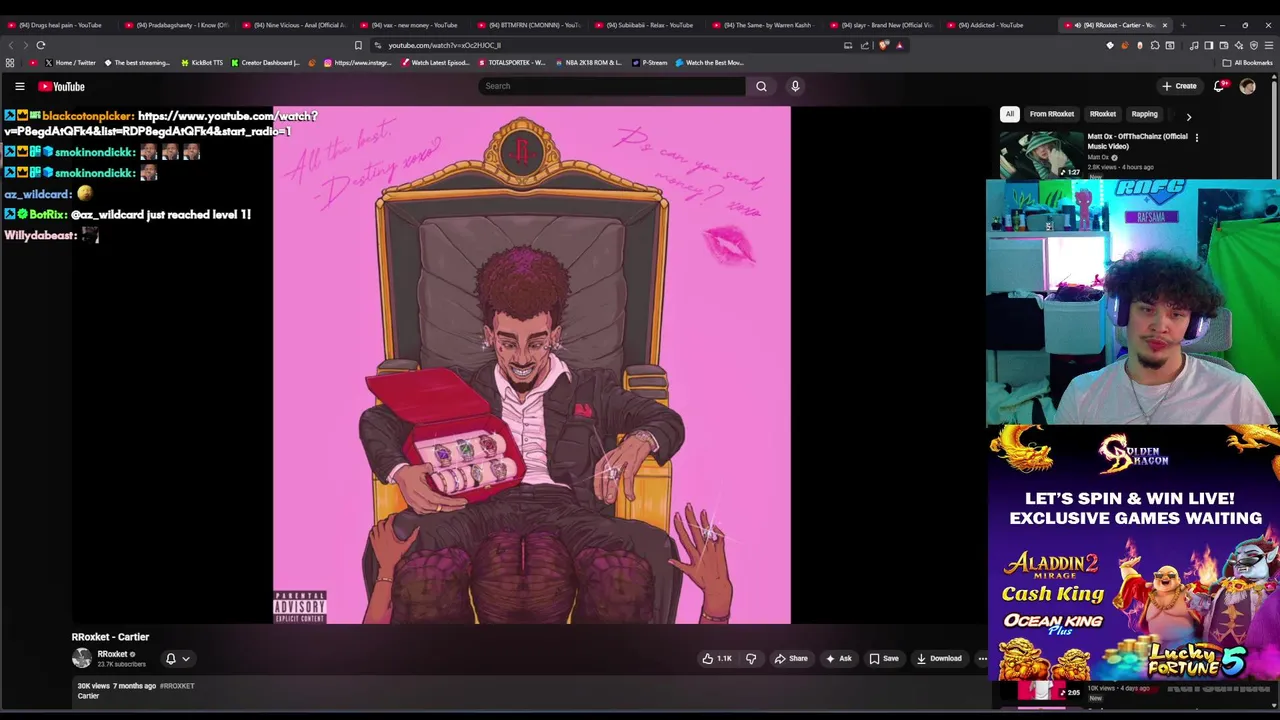
Task: Click the Ask button
Action: click(838, 658)
